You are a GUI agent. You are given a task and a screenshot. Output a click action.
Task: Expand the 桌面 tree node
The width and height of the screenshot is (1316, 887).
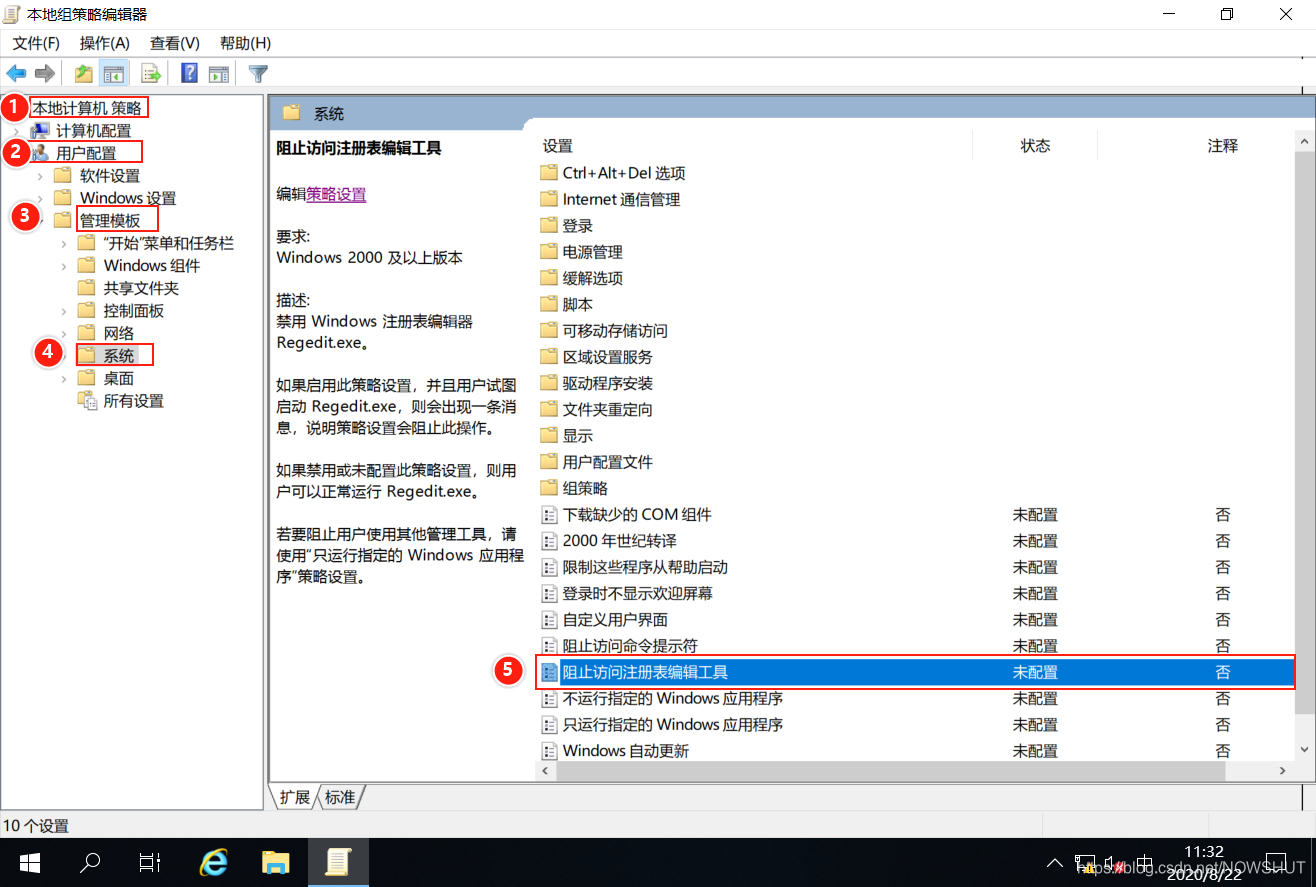click(64, 378)
